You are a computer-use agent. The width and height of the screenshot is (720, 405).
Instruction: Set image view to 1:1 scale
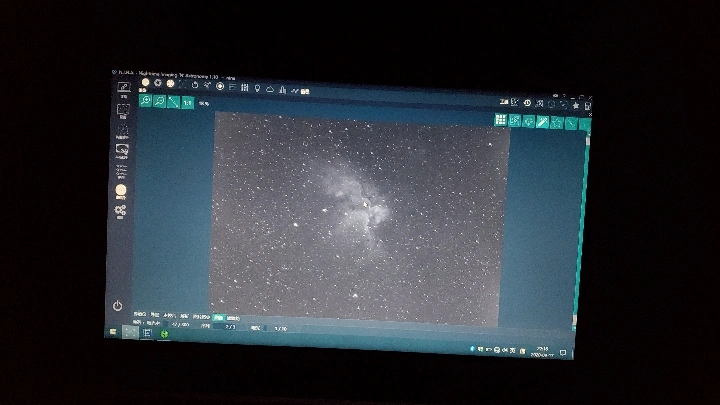coord(187,103)
